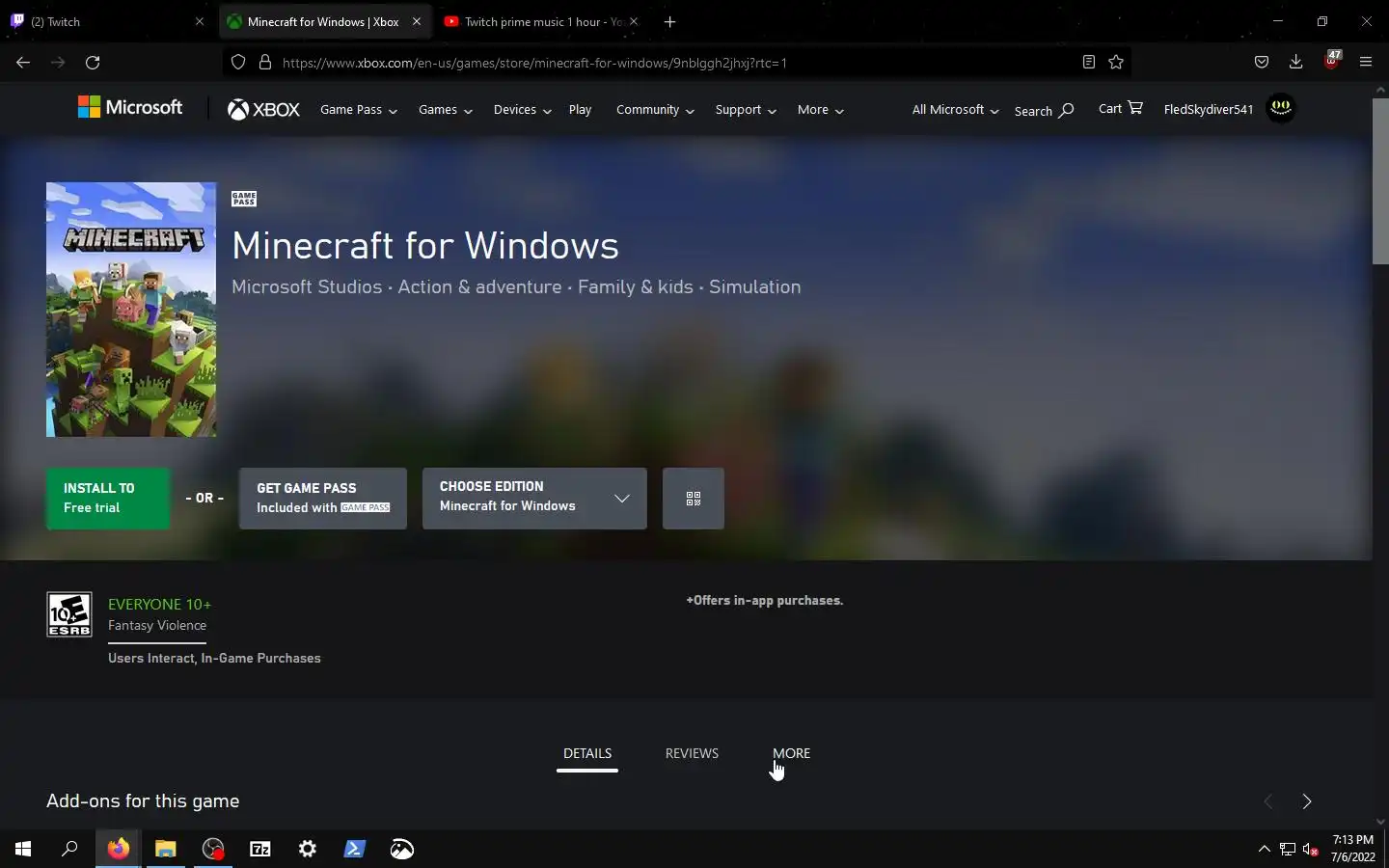Click the Minecraft box art thumbnail
The image size is (1389, 868).
click(131, 310)
